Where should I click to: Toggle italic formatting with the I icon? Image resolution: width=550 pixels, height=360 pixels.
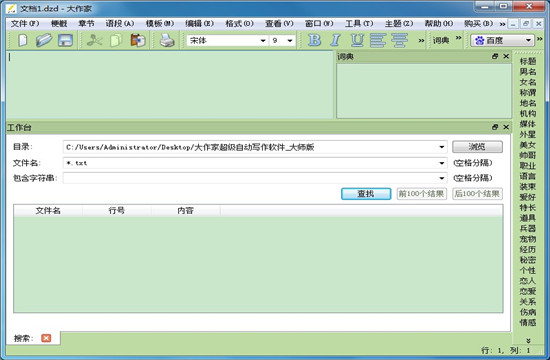(x=336, y=40)
